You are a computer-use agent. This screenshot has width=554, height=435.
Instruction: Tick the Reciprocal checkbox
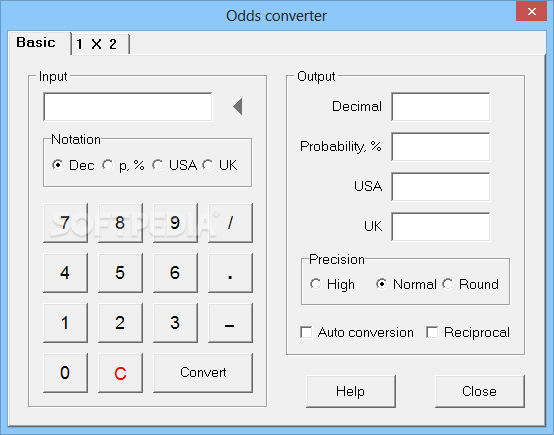[x=432, y=332]
